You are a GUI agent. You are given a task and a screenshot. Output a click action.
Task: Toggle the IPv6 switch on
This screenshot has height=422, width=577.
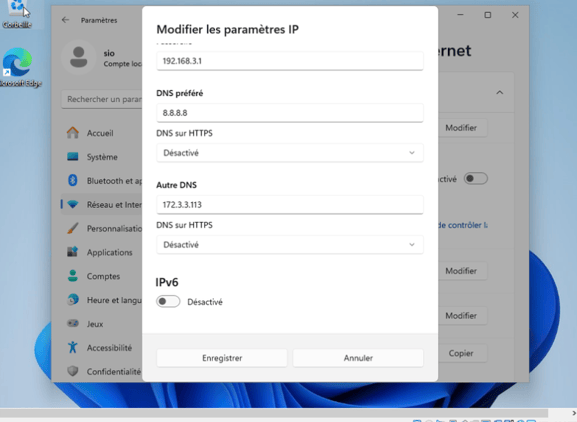168,301
